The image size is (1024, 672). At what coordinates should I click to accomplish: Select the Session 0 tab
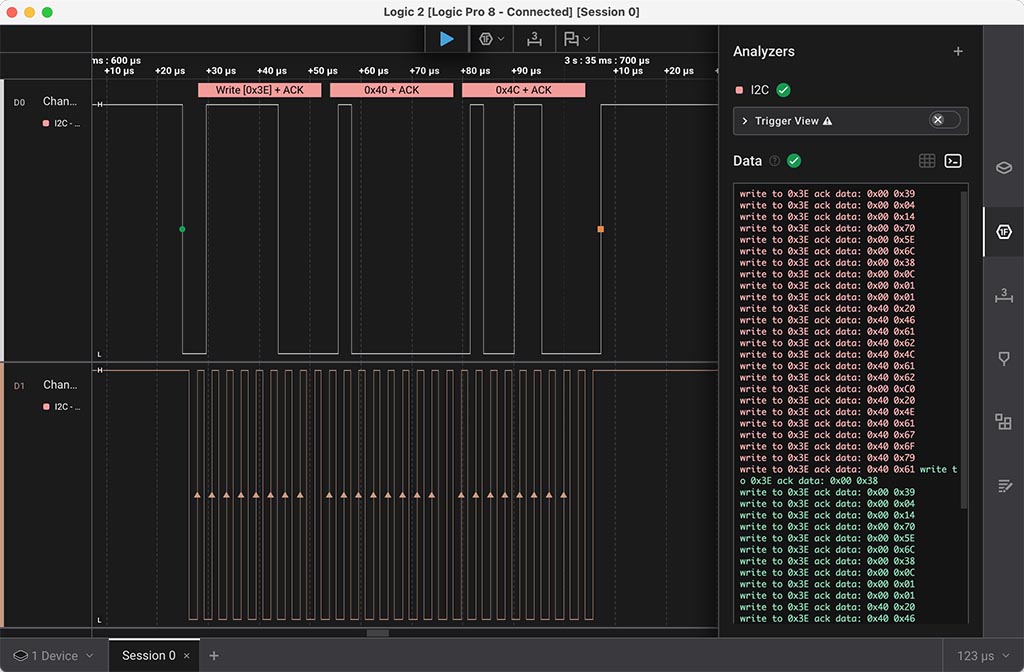(x=148, y=656)
